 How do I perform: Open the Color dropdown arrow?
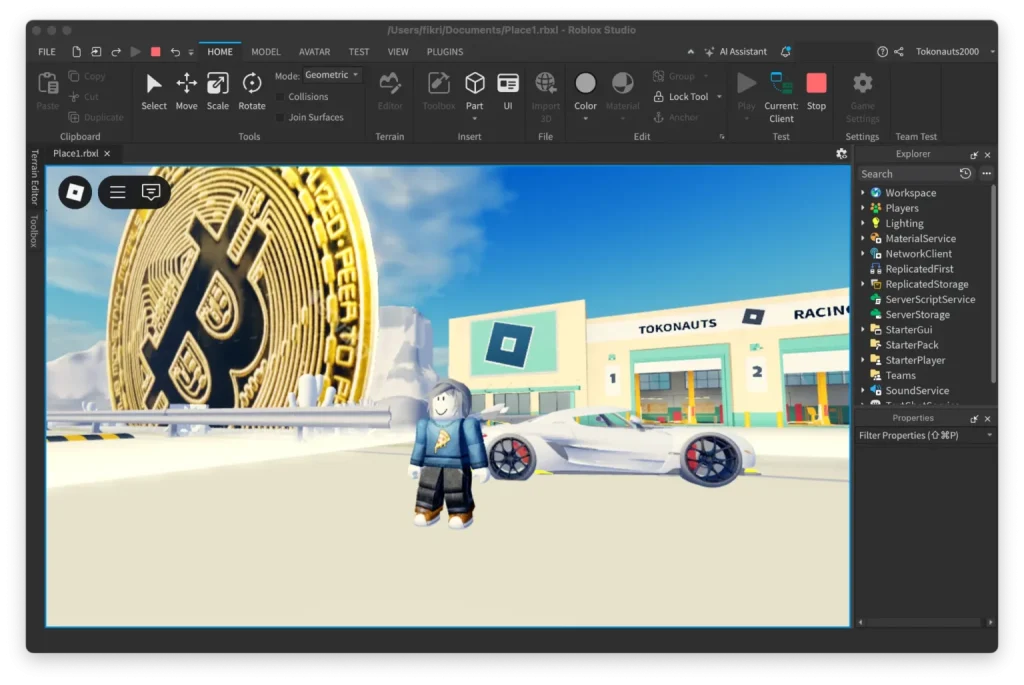(x=585, y=119)
